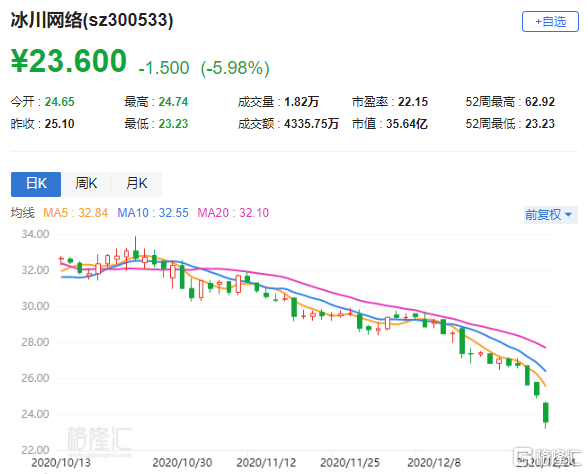Screen dimensions: 588x474
Task: Click the 2020/12/8 date axis label
Action: [x=434, y=463]
